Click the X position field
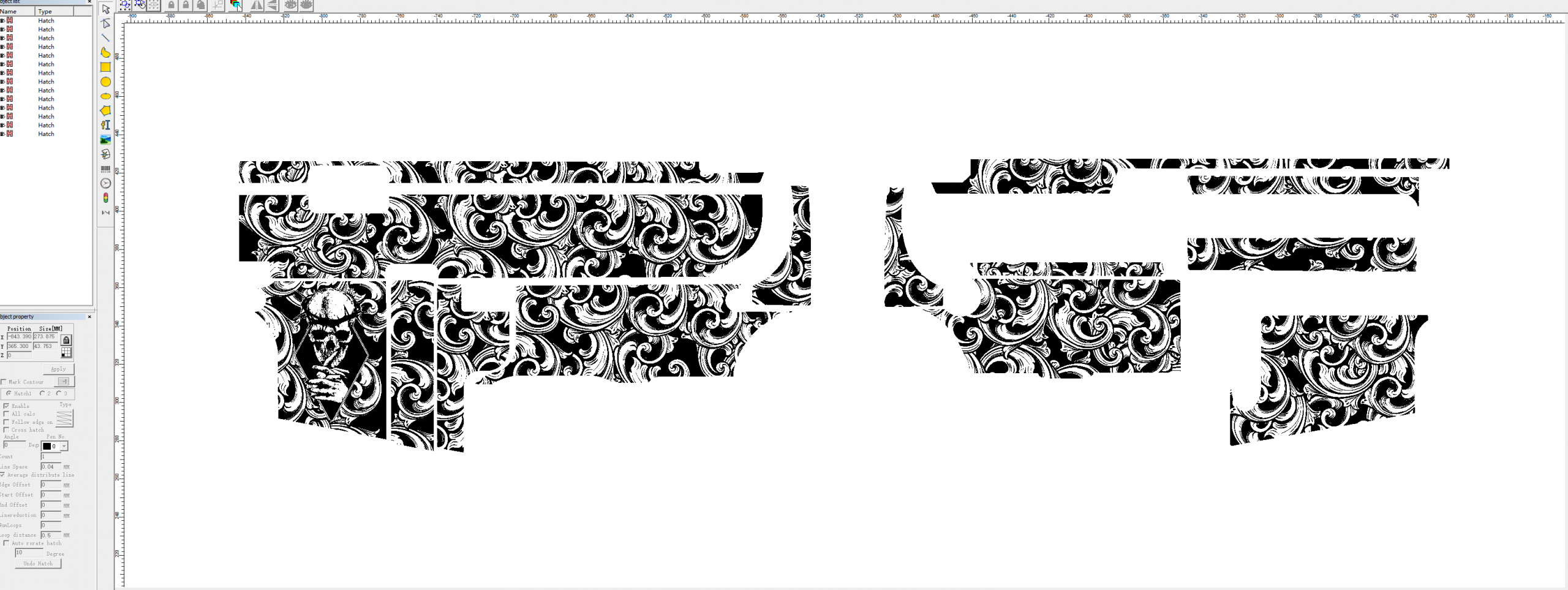 click(19, 336)
